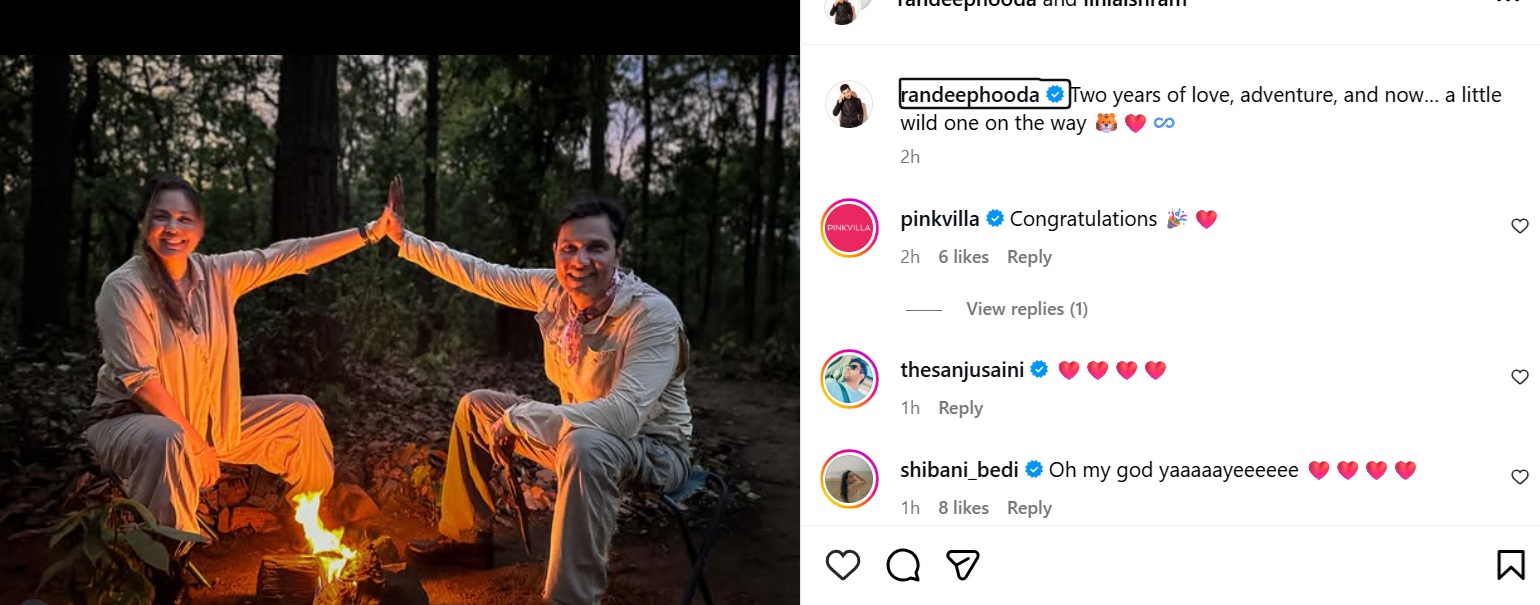Open the shibani_bedi username link

[959, 470]
